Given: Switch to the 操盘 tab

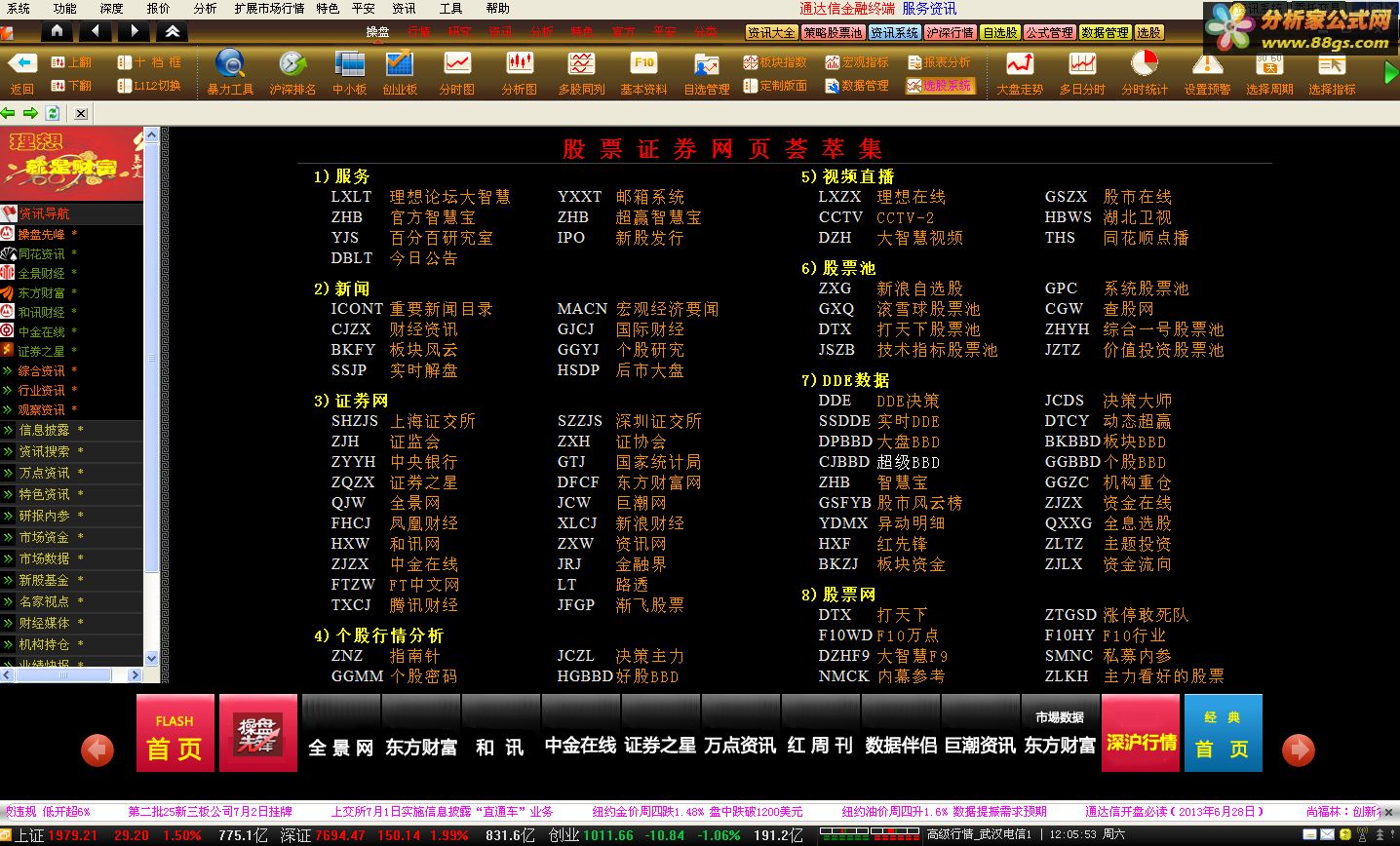Looking at the screenshot, I should click(377, 32).
